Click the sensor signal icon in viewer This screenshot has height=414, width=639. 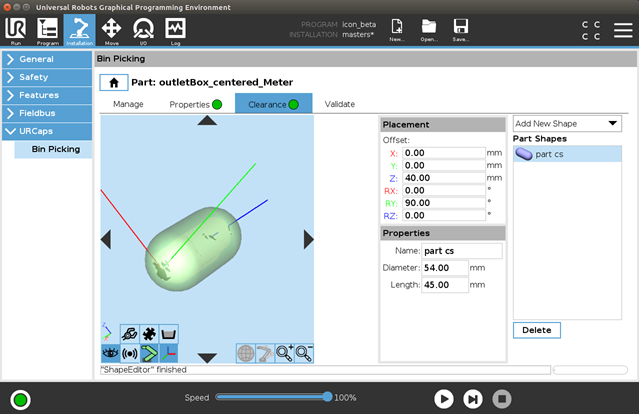130,353
